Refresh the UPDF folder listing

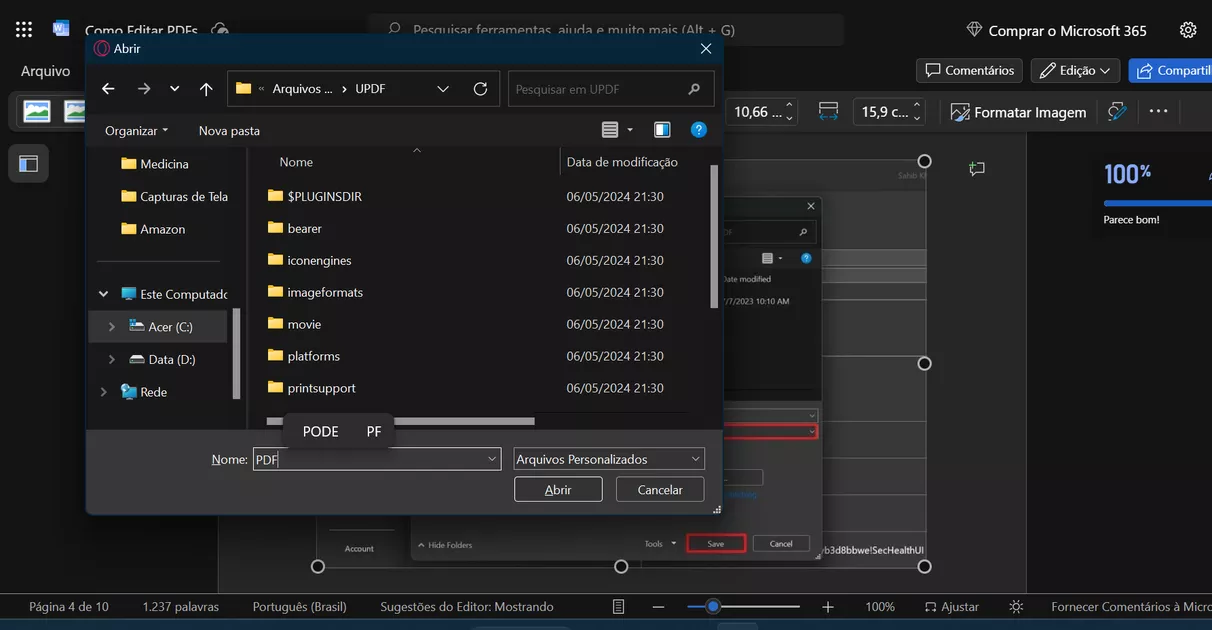[478, 88]
